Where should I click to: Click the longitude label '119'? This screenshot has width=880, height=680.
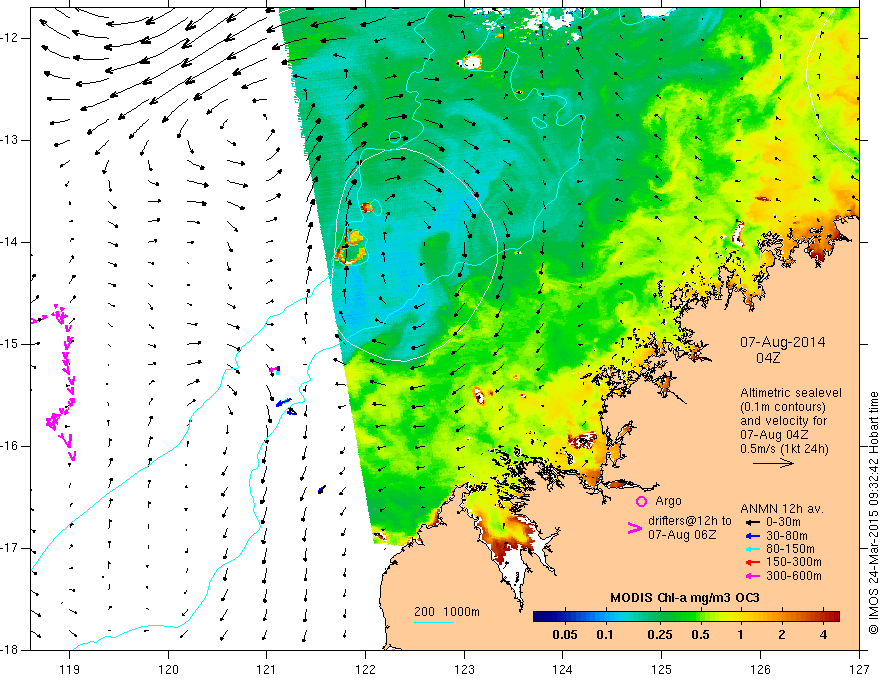pyautogui.click(x=70, y=669)
